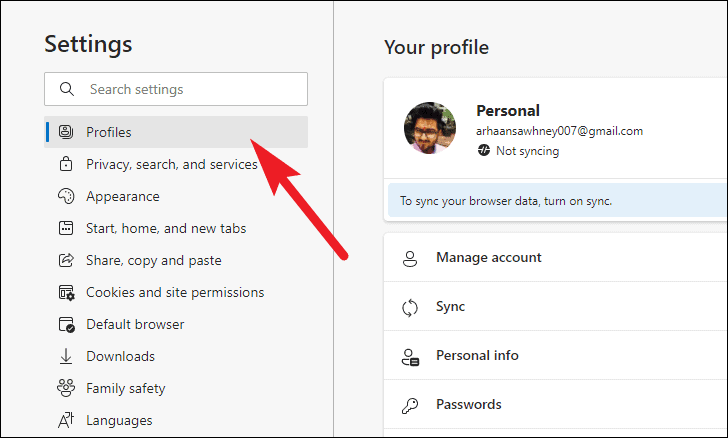The image size is (728, 438).
Task: Click the Personal info icon
Action: pyautogui.click(x=410, y=357)
